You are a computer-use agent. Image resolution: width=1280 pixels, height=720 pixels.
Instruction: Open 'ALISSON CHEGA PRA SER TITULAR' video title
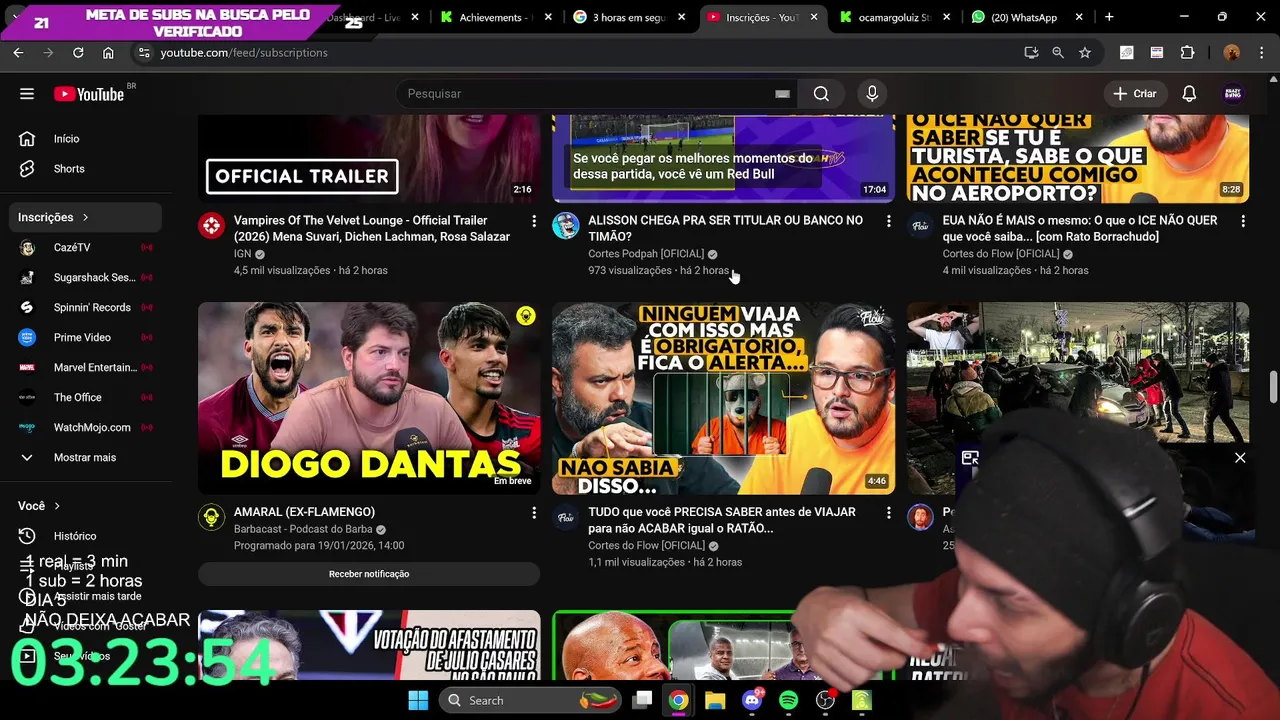tap(726, 228)
